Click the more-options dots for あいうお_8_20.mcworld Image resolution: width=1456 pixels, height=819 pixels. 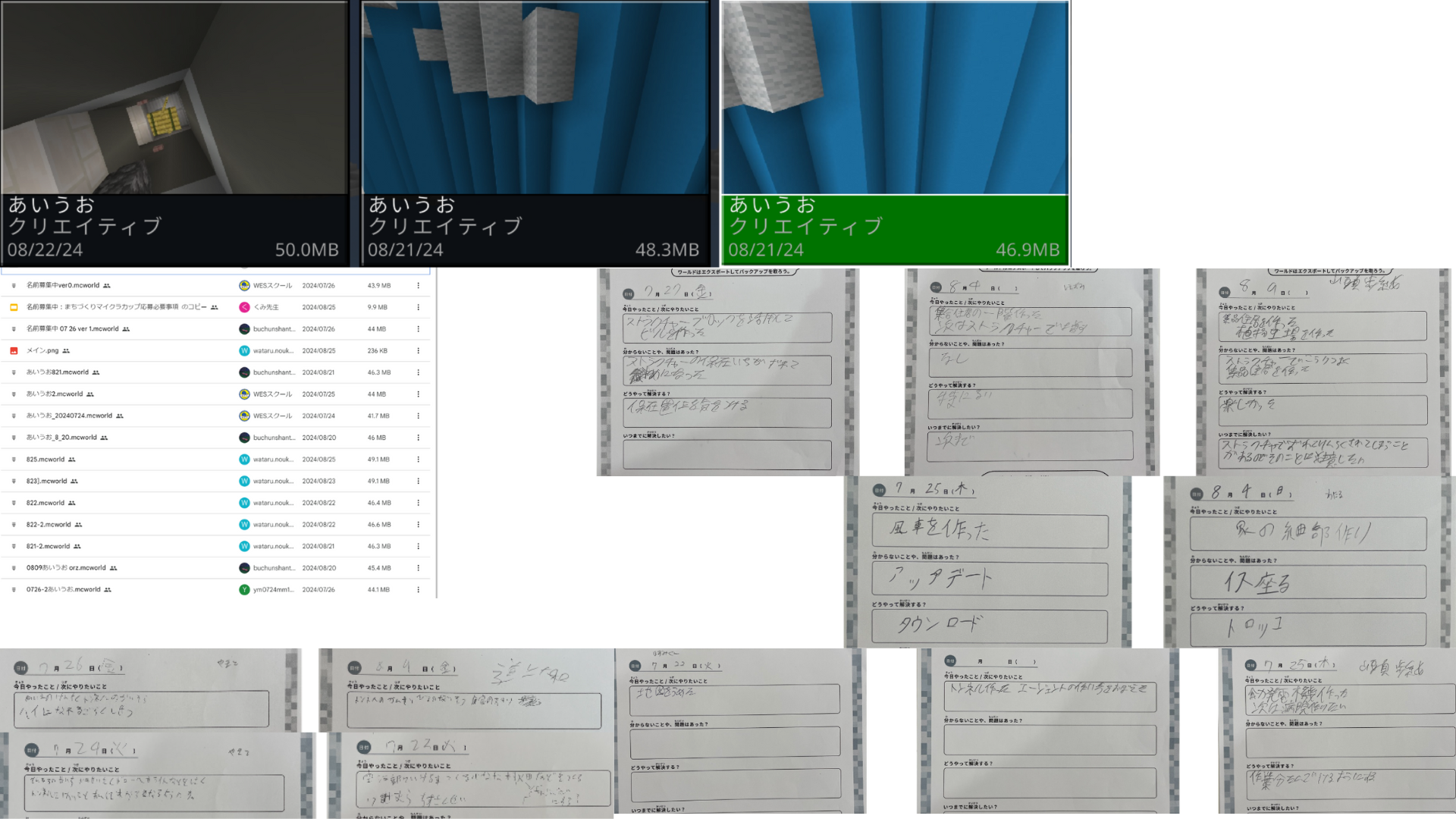click(x=418, y=438)
